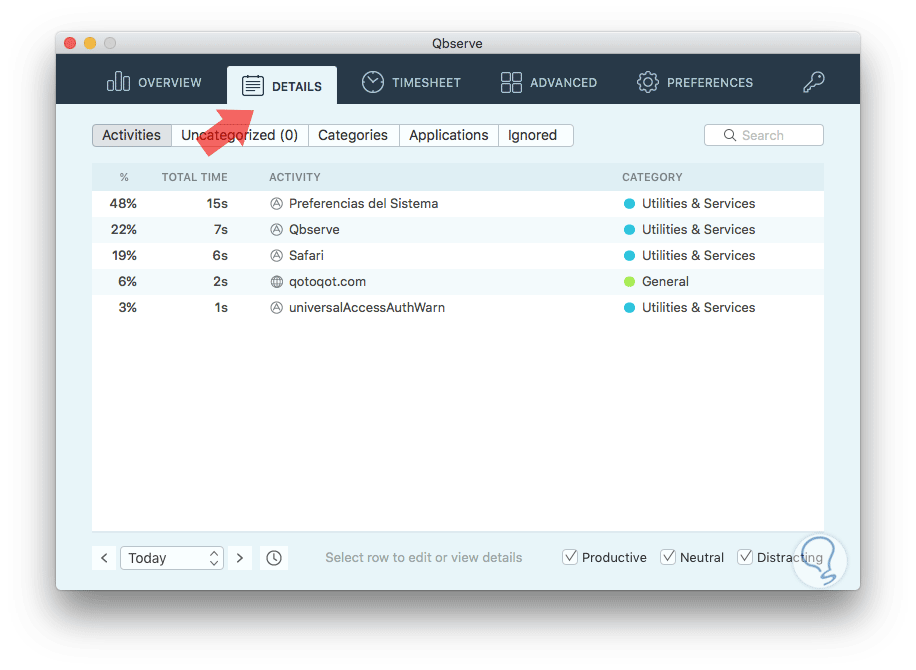Go to the next day
Image resolution: width=916 pixels, height=670 pixels.
pos(240,558)
